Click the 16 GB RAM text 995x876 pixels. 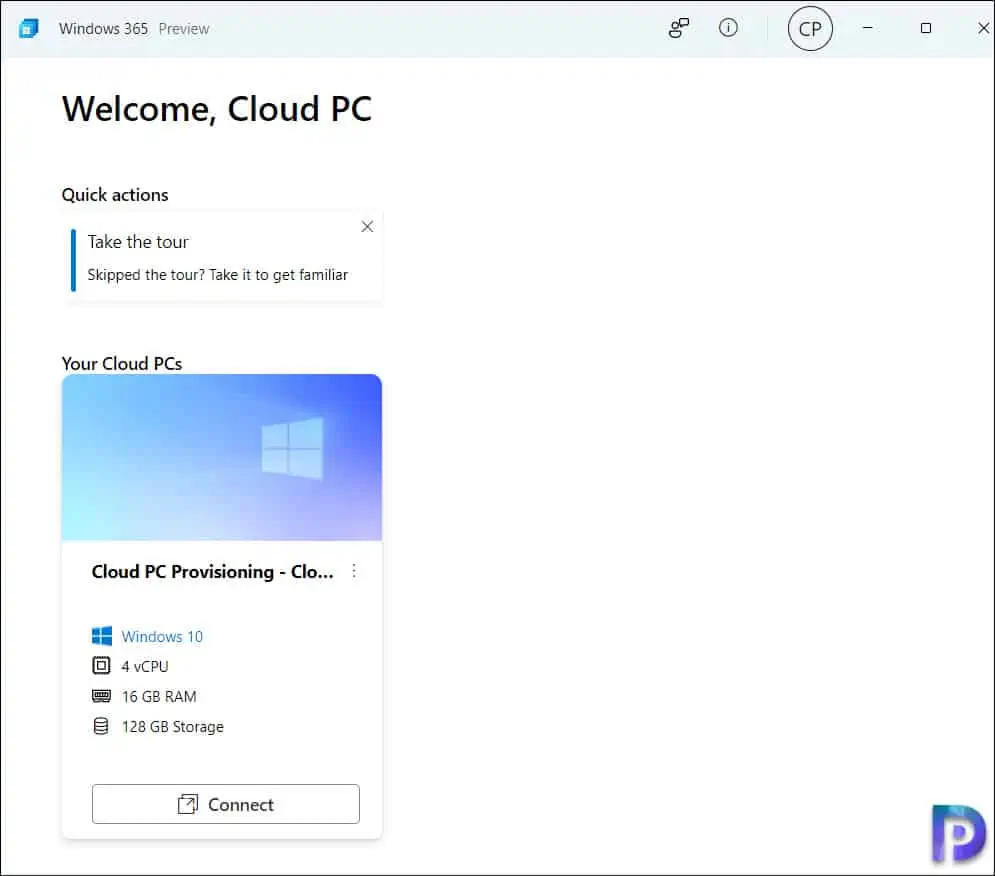(159, 696)
